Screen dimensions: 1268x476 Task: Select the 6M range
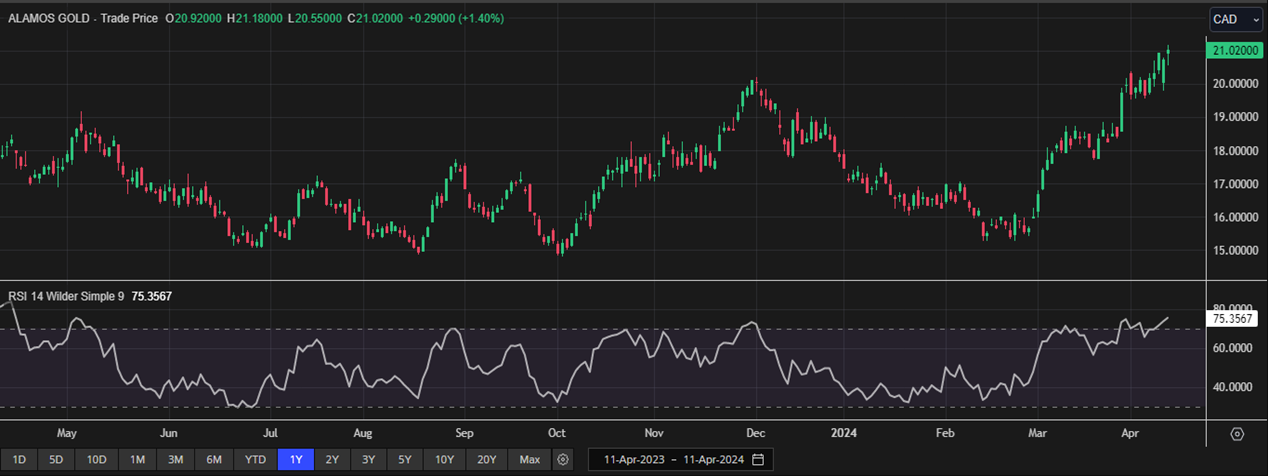pos(214,459)
